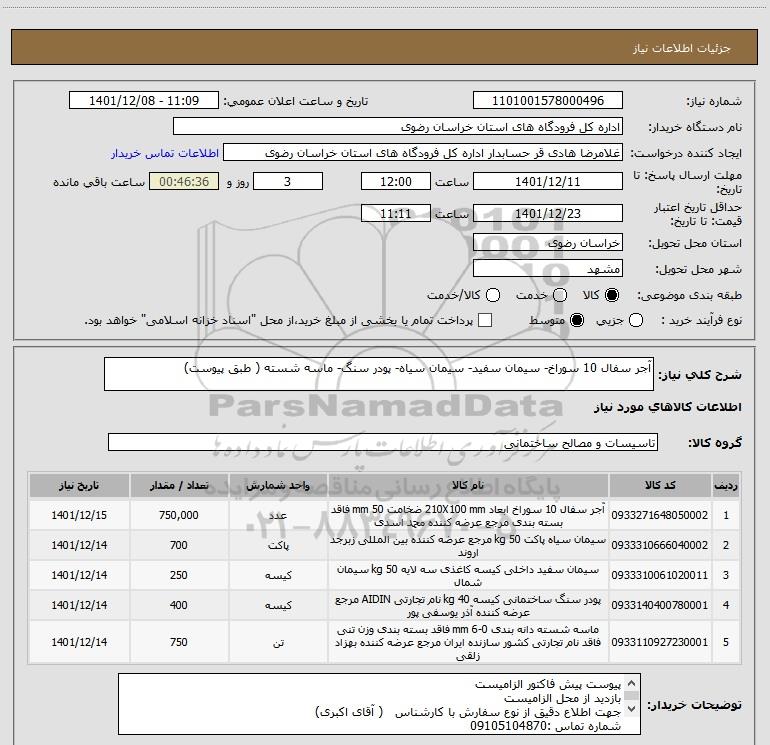Click the quantity cell 750,000

[179, 515]
